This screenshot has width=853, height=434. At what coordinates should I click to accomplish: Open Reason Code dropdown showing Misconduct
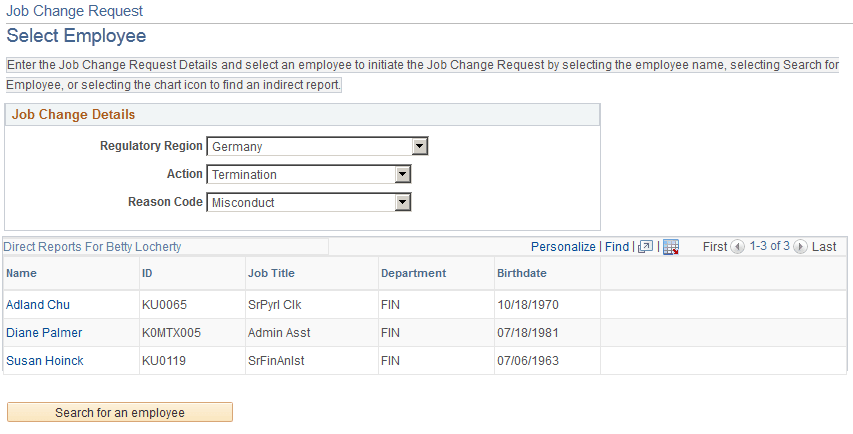[x=308, y=202]
